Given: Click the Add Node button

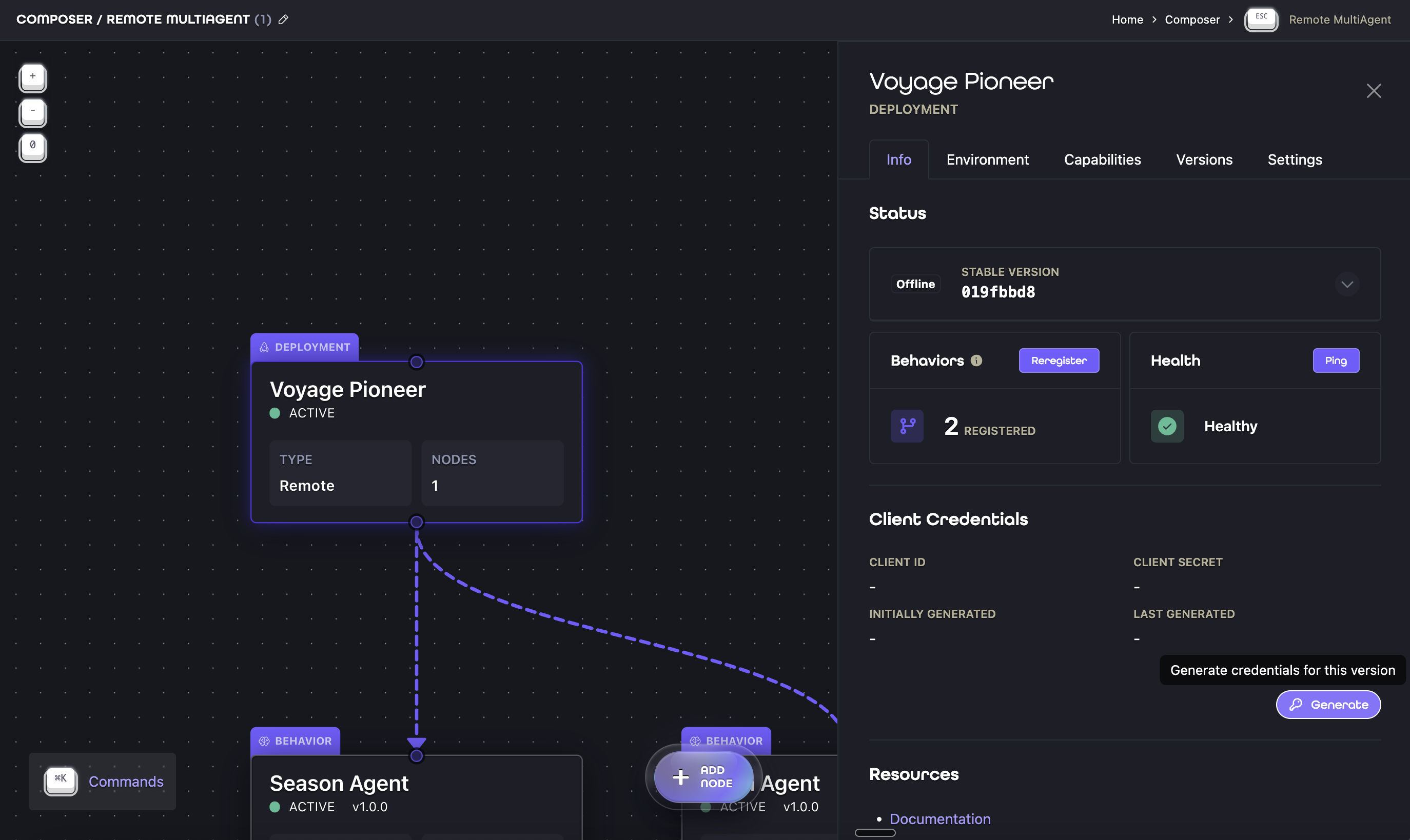Looking at the screenshot, I should [x=703, y=776].
